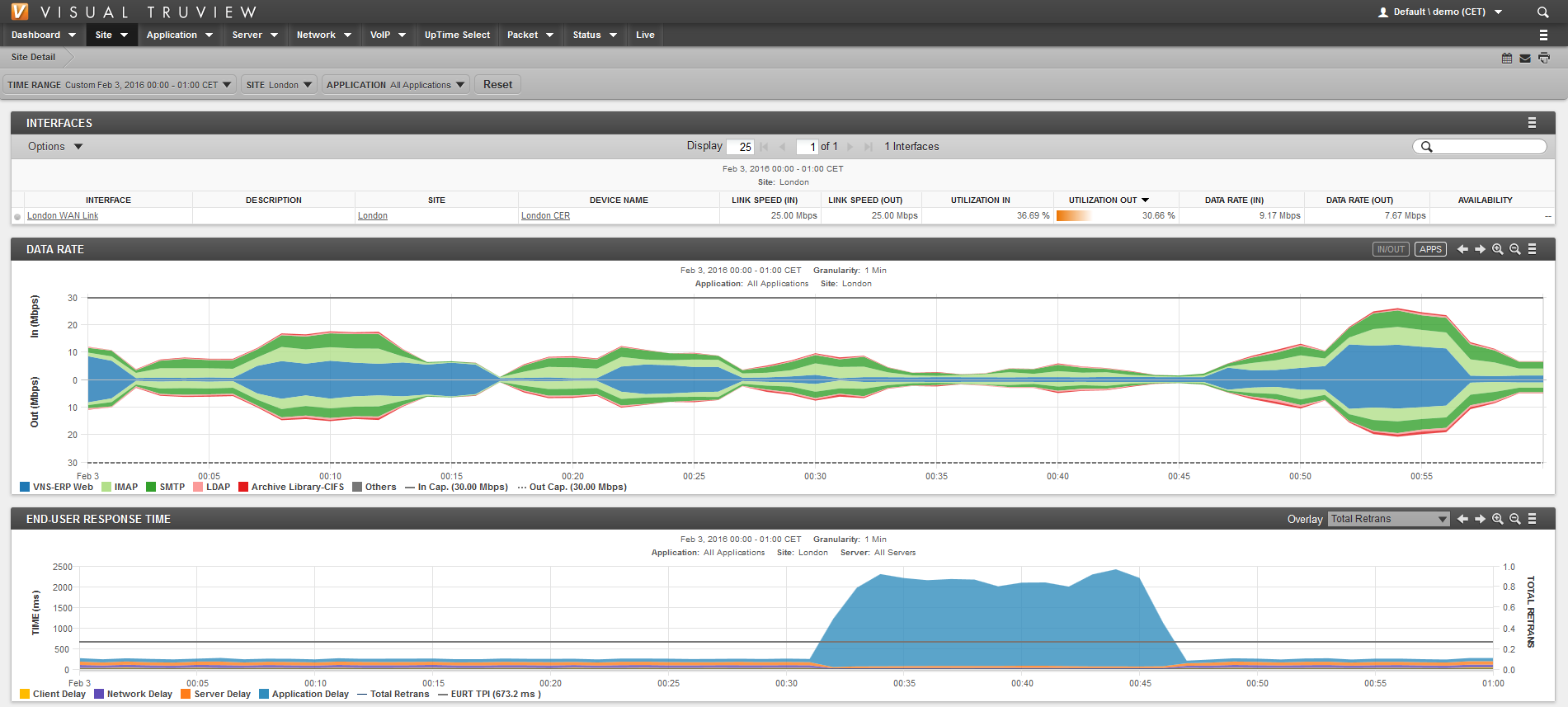Open the Application menu
The image size is (1568, 707).
pyautogui.click(x=180, y=35)
